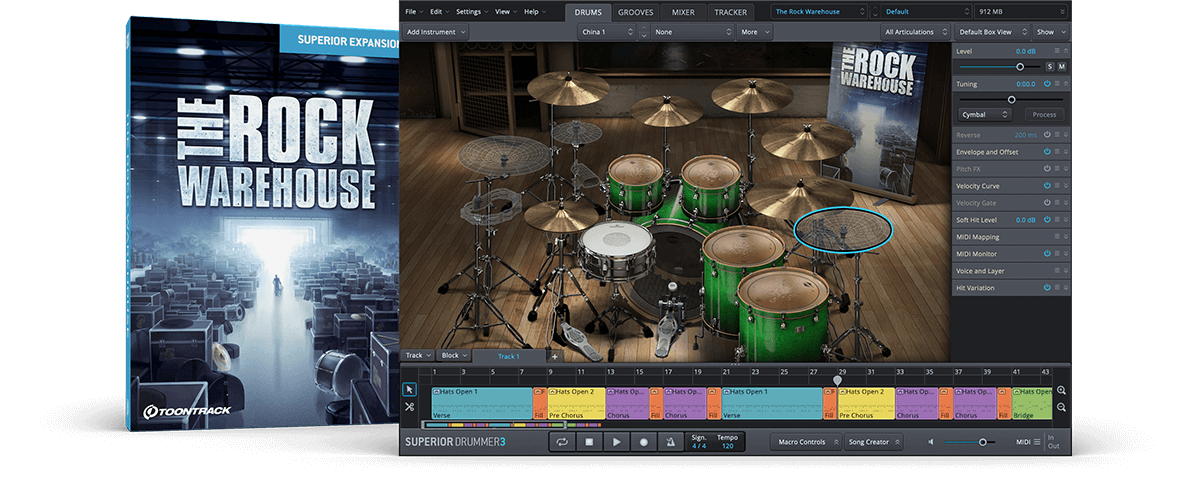Screen dimensions: 1200x488
Task: Click the Level slider handle
Action: (x=1020, y=66)
